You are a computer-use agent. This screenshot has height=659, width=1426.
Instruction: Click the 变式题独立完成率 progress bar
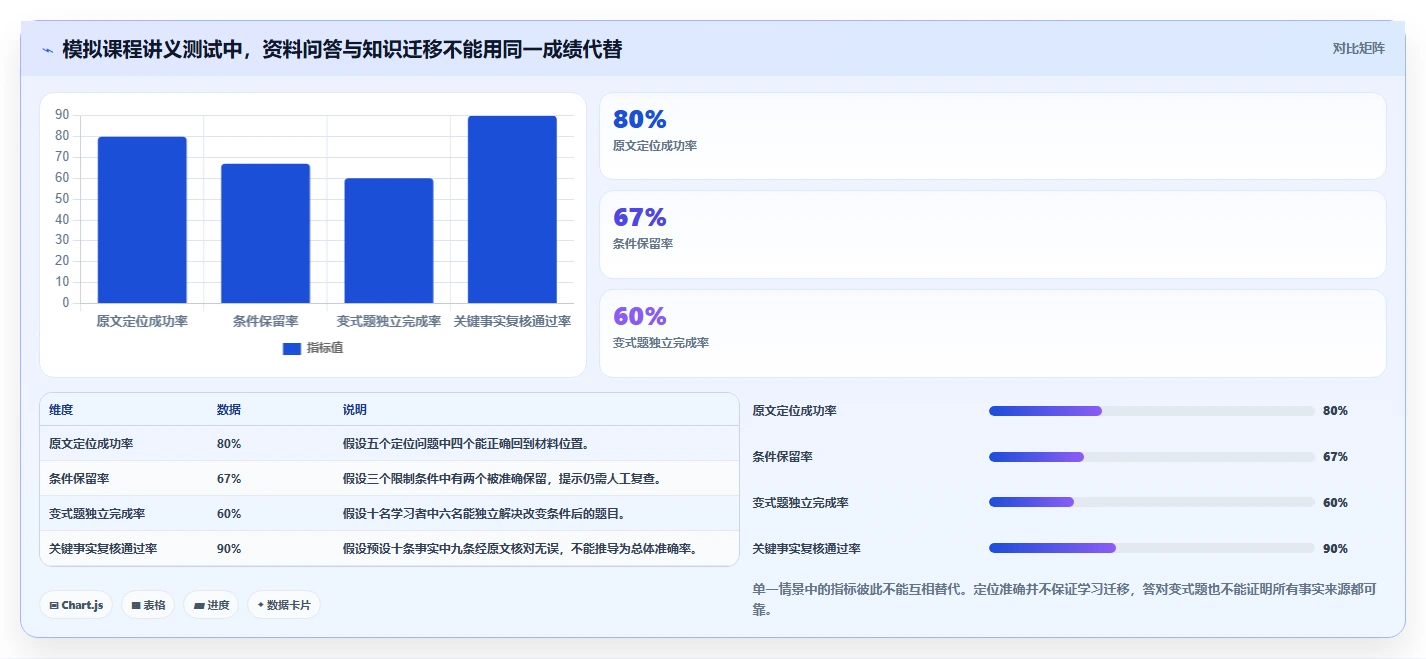tap(1151, 503)
